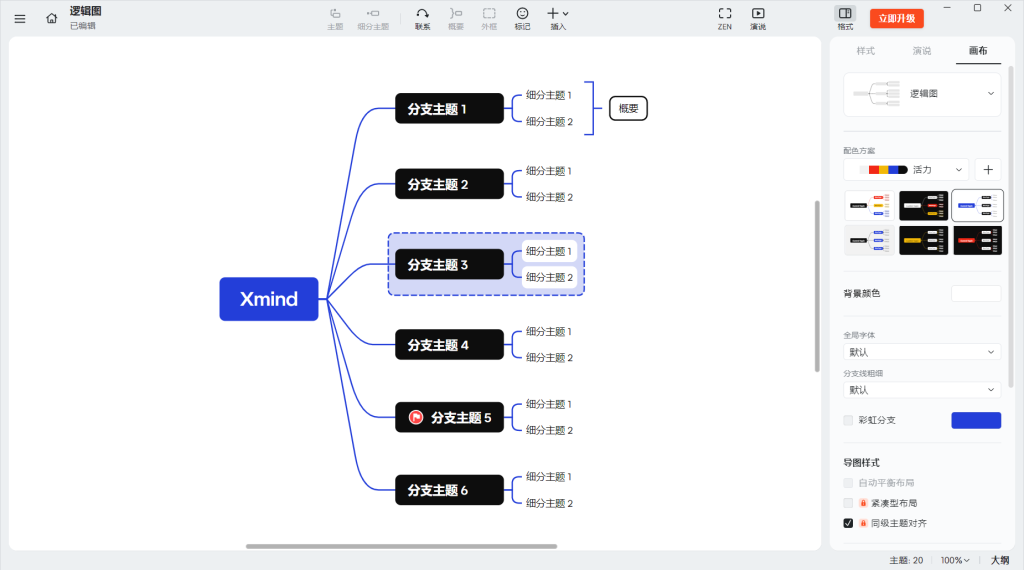Click the lock icon beside 紧凑型布局
This screenshot has height=570, width=1024.
(x=863, y=503)
